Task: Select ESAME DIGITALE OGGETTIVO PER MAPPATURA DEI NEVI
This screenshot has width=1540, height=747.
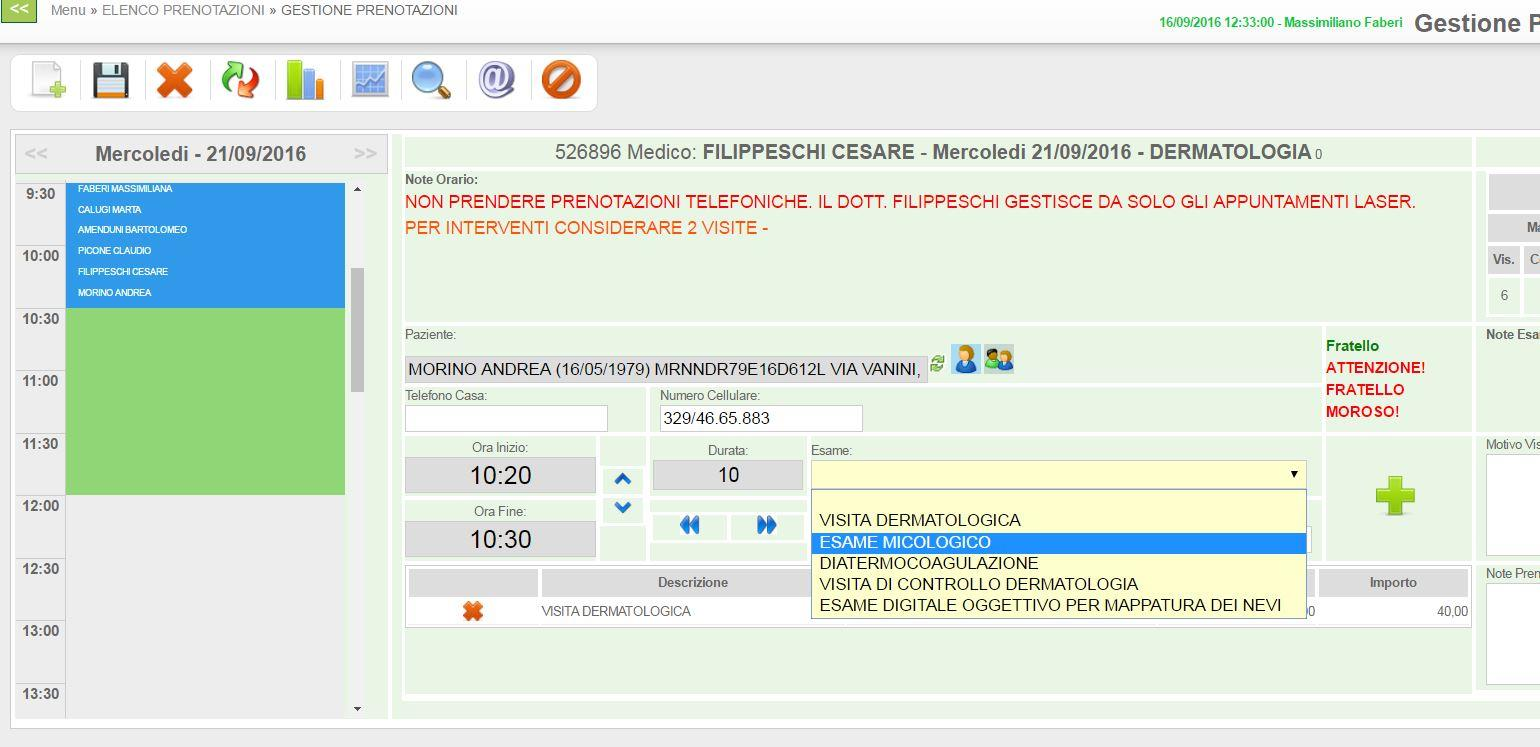Action: point(1059,605)
